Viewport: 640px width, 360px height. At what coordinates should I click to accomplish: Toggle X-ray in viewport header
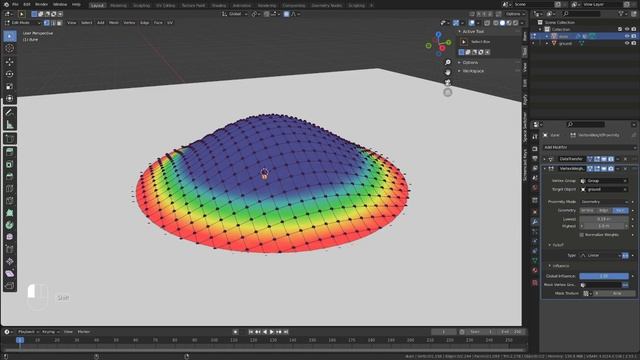pyautogui.click(x=487, y=23)
